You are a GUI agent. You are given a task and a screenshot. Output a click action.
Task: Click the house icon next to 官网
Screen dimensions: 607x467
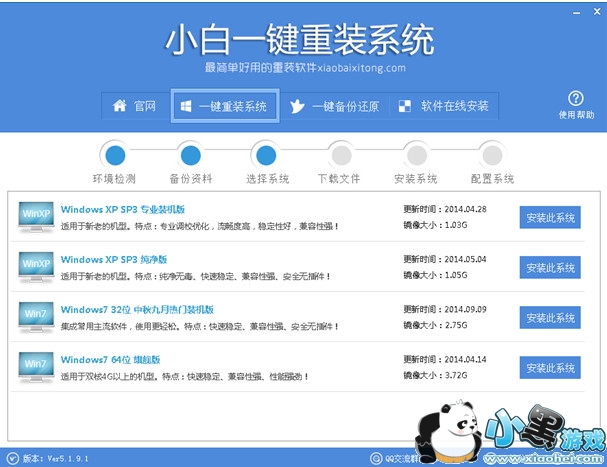120,105
